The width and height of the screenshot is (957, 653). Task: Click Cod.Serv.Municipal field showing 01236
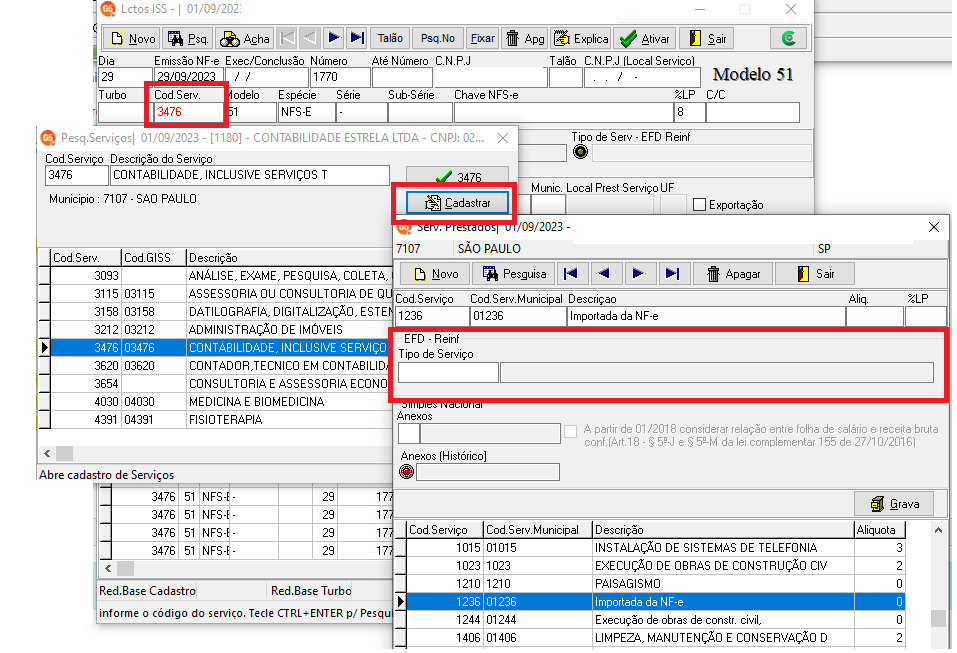[518, 316]
